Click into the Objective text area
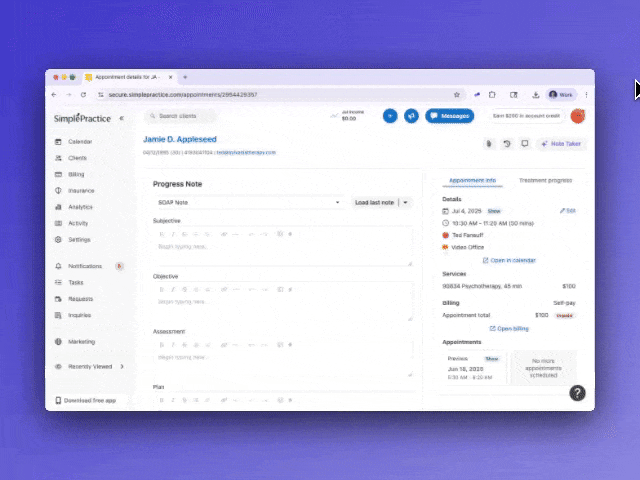The image size is (640, 480). [x=282, y=308]
